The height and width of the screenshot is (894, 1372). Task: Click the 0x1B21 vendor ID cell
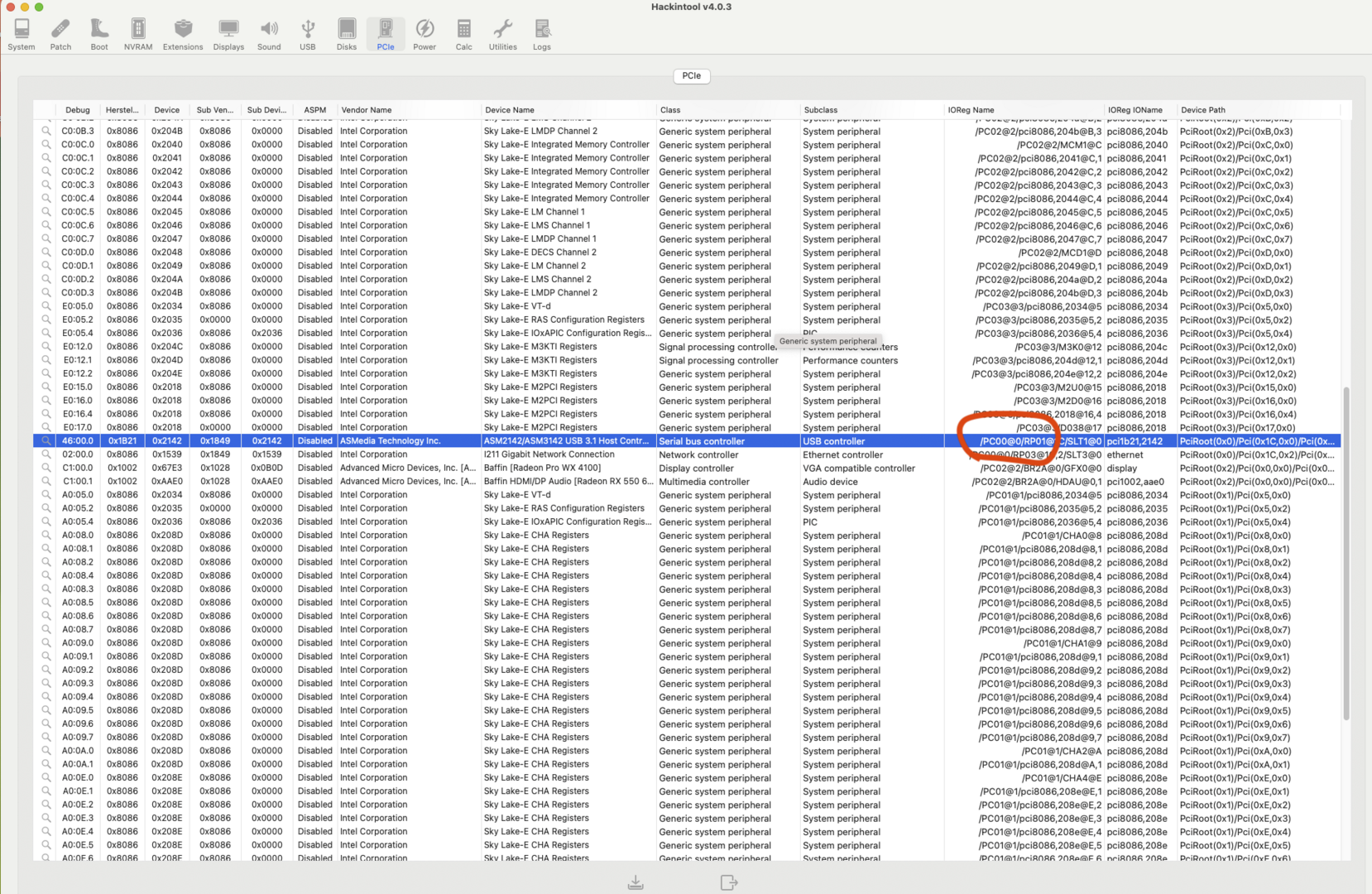click(122, 441)
